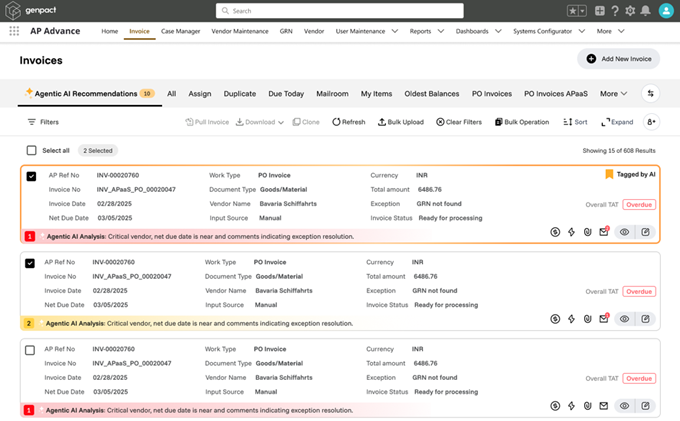
Task: Click the Add New Invoice button
Action: [x=618, y=59]
